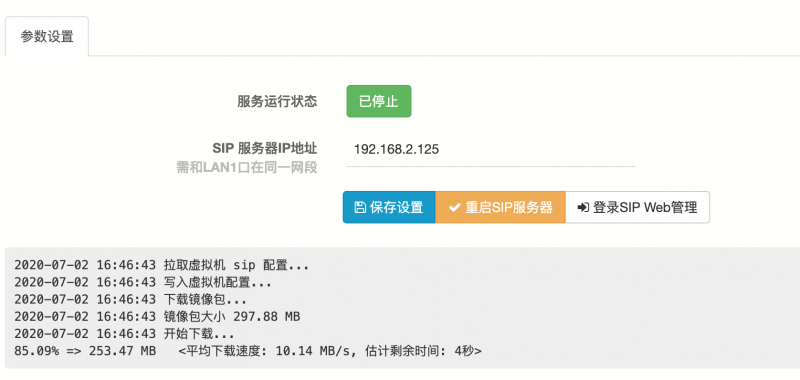Click the floppy disk icon on 保存设置
Image resolution: width=800 pixels, height=380 pixels.
(x=360, y=207)
